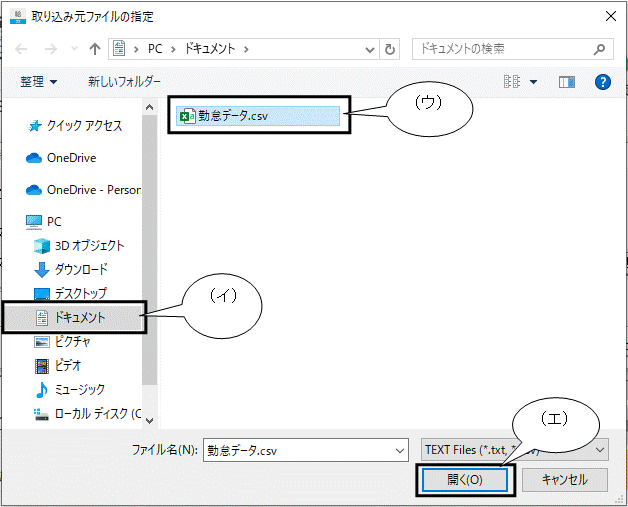Open help with the question mark icon
Viewport: 628px width, 507px height.
coord(603,82)
